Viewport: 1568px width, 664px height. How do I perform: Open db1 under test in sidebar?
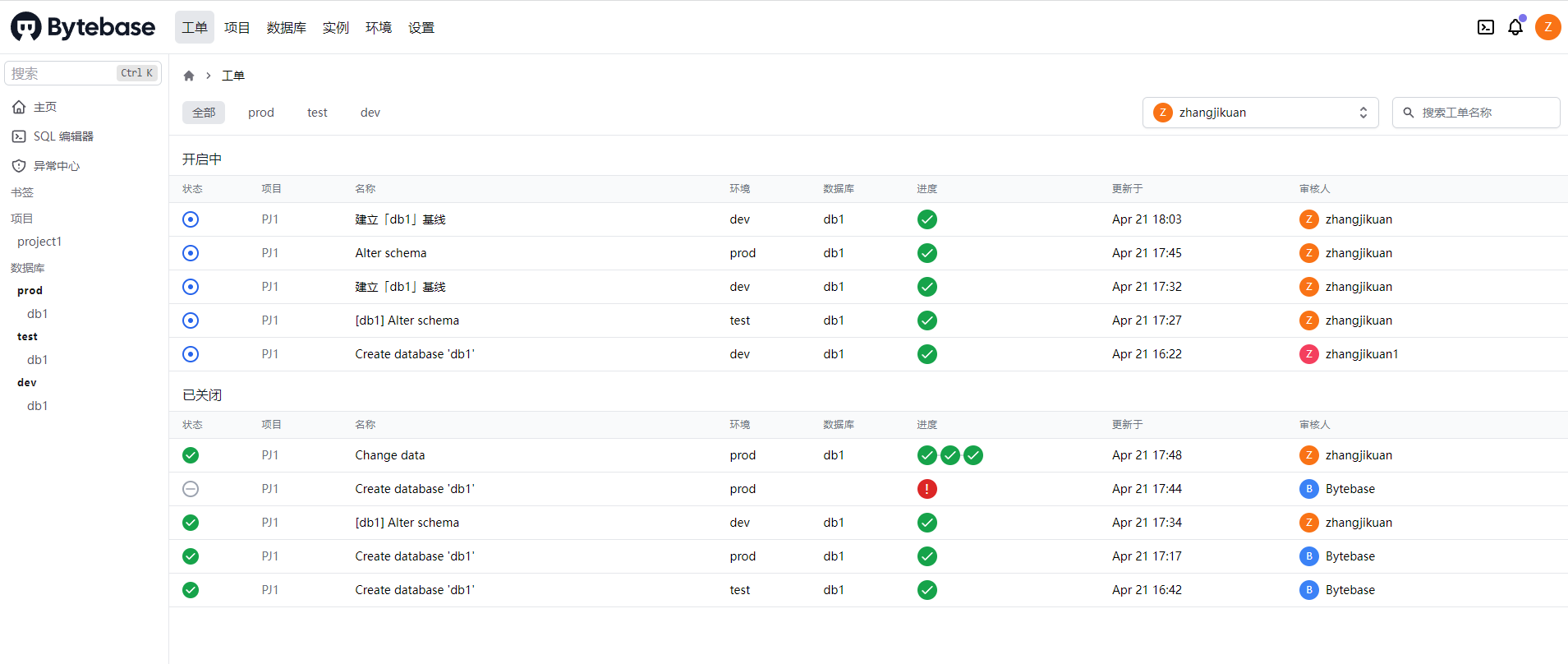[x=38, y=360]
